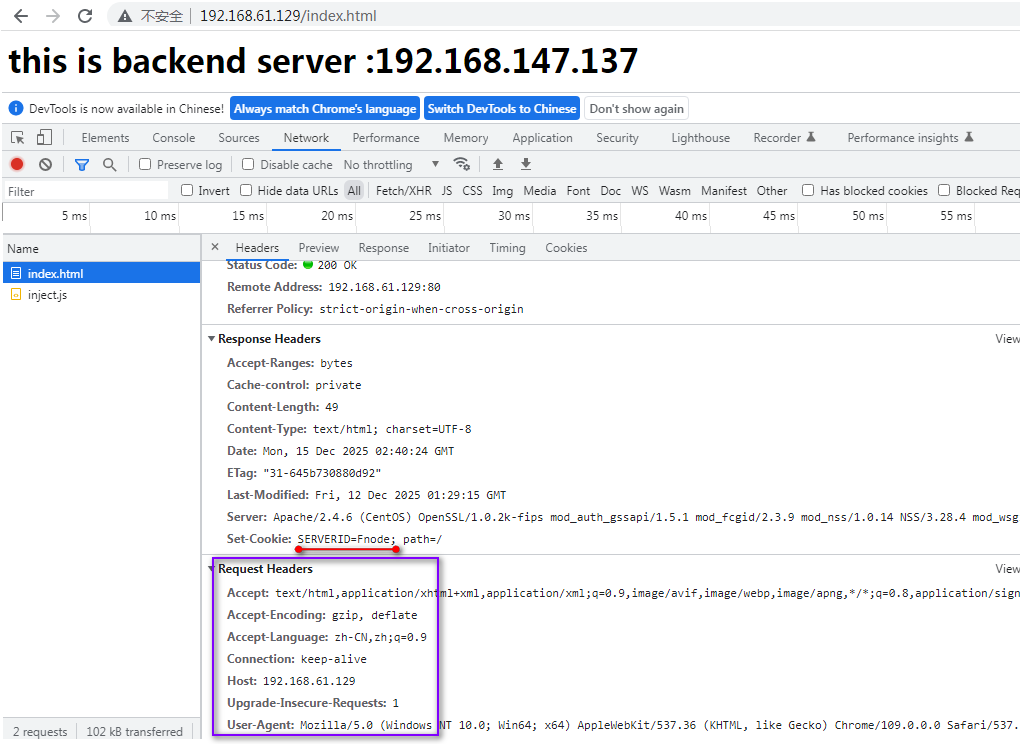Filter requests by Img type
This screenshot has width=1020, height=744.
(x=502, y=191)
